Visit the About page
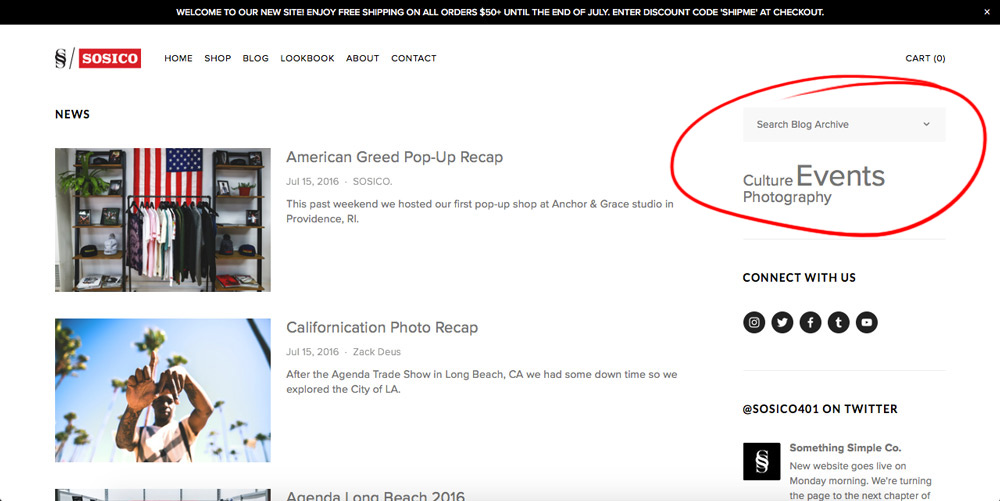 coord(362,58)
